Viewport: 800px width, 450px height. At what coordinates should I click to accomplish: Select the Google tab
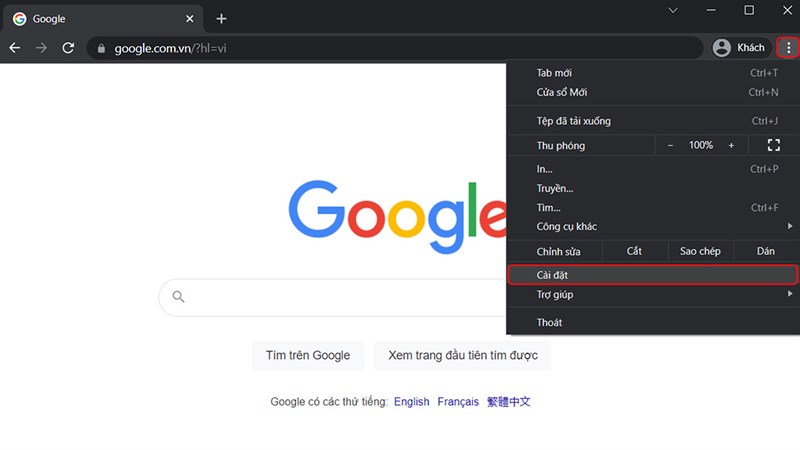[x=104, y=19]
